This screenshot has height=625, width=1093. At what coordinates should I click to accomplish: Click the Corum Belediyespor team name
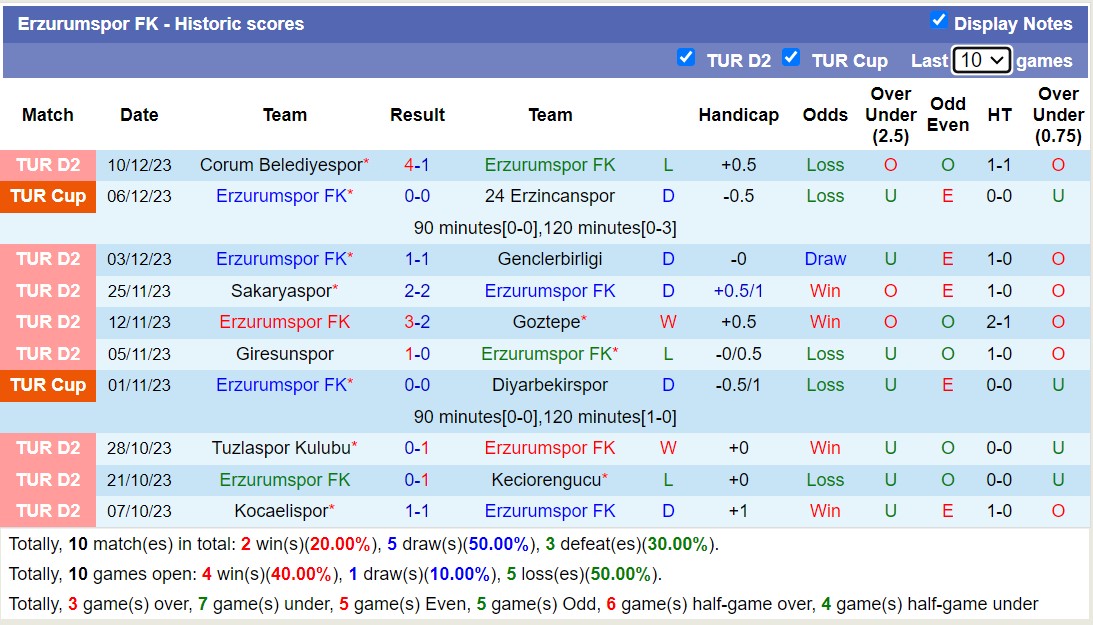(x=281, y=165)
